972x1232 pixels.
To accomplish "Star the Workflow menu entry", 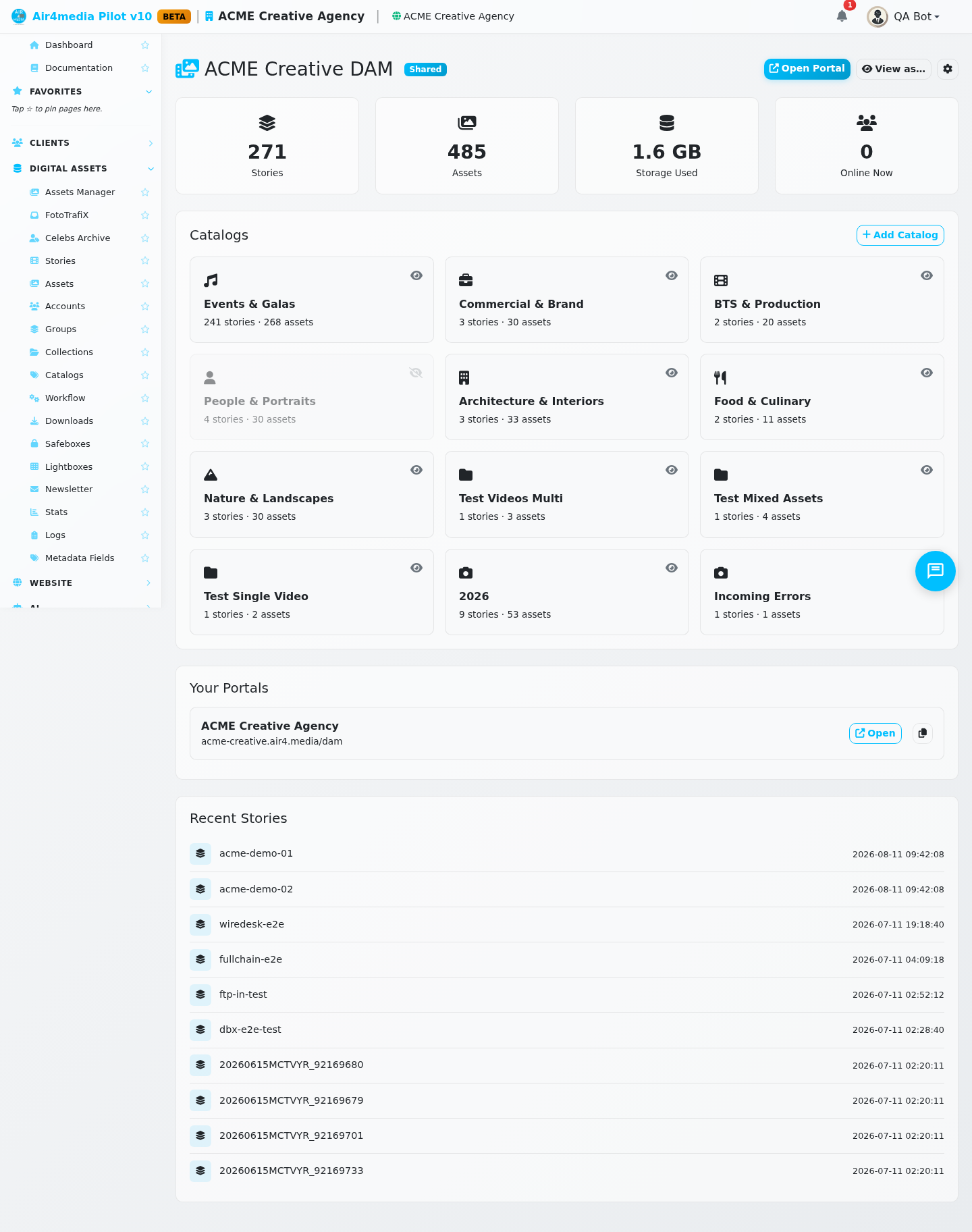I will pyautogui.click(x=145, y=398).
